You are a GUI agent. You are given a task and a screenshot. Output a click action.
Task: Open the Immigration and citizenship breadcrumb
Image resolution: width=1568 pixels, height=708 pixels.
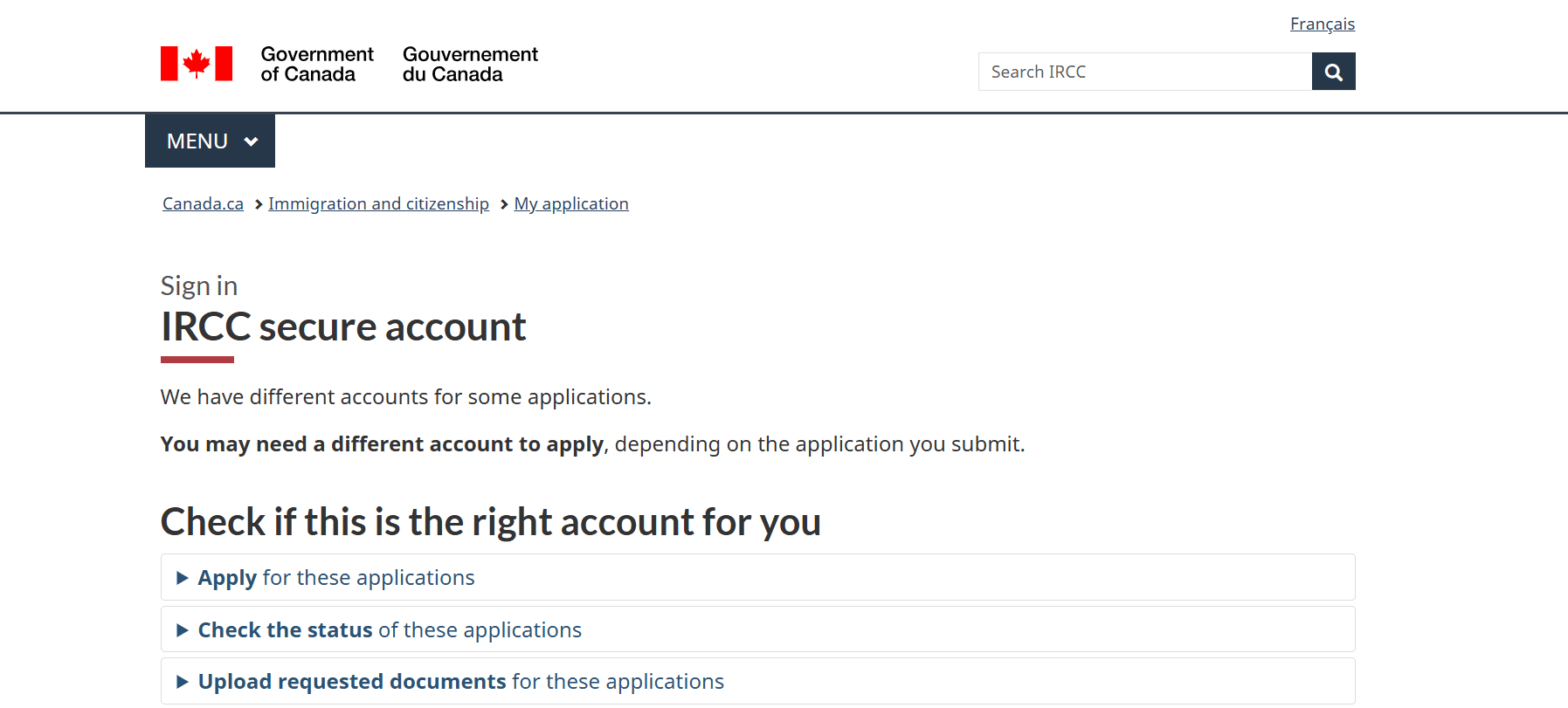point(378,204)
